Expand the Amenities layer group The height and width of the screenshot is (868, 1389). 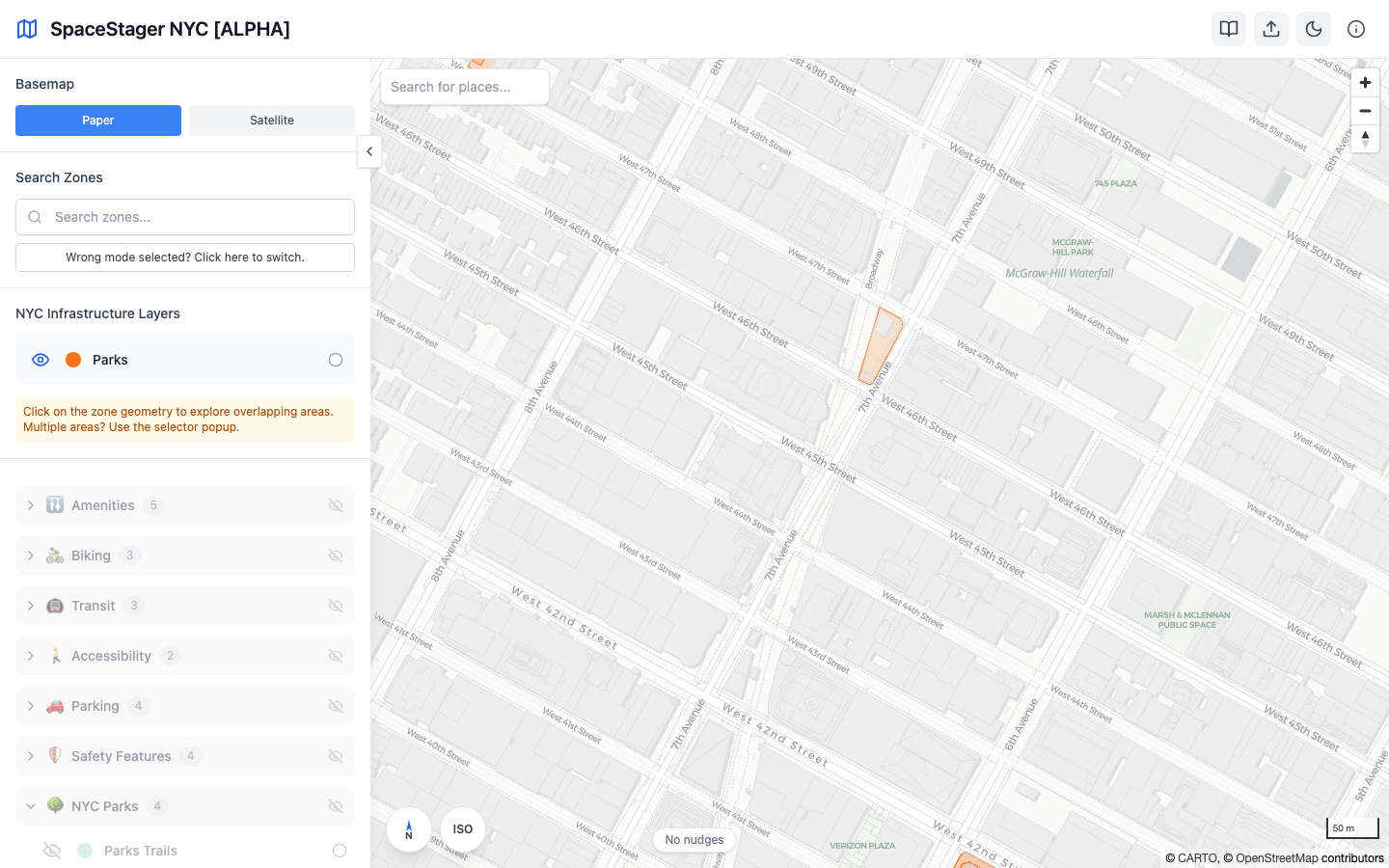(30, 504)
